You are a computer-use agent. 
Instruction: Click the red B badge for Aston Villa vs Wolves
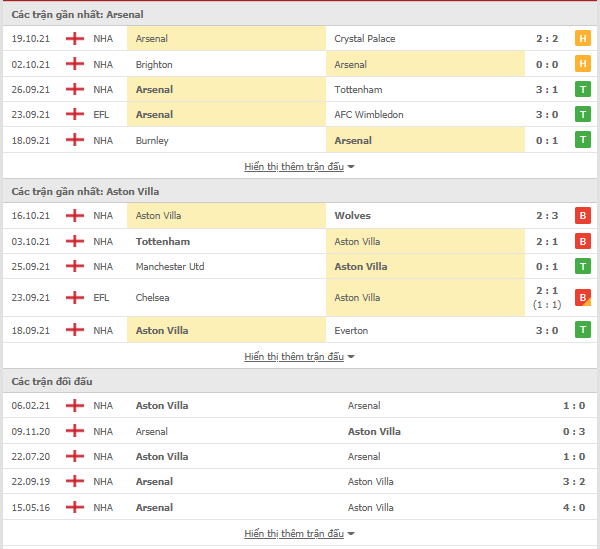(x=582, y=216)
